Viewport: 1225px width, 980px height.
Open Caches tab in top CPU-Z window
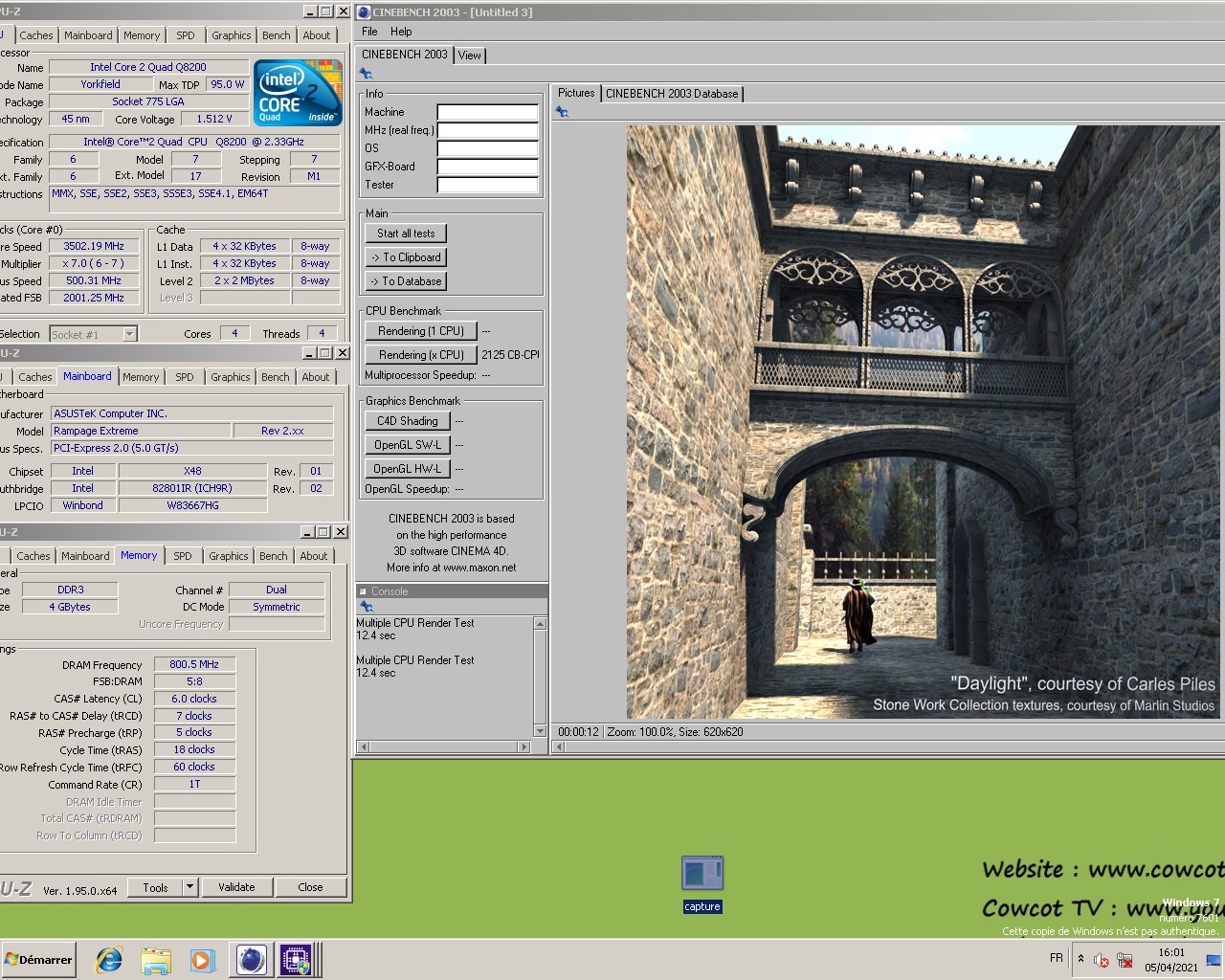pyautogui.click(x=36, y=35)
